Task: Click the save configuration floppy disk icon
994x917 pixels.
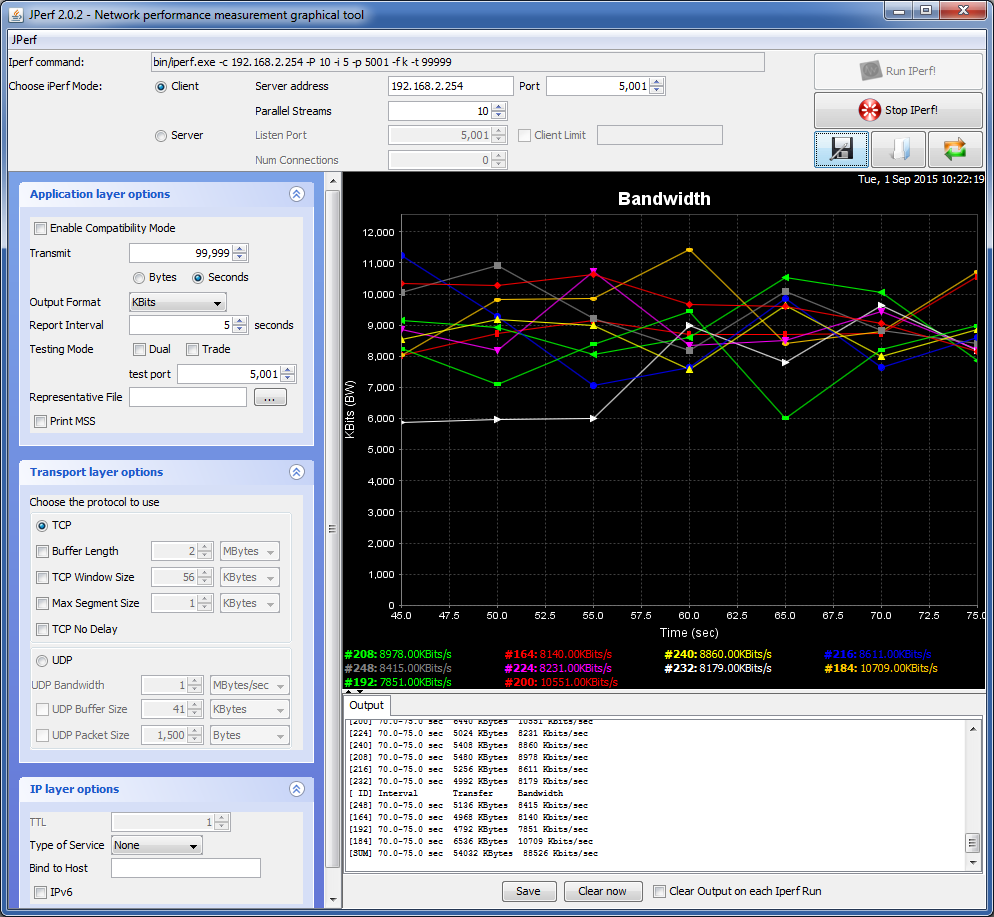Action: pyautogui.click(x=840, y=150)
